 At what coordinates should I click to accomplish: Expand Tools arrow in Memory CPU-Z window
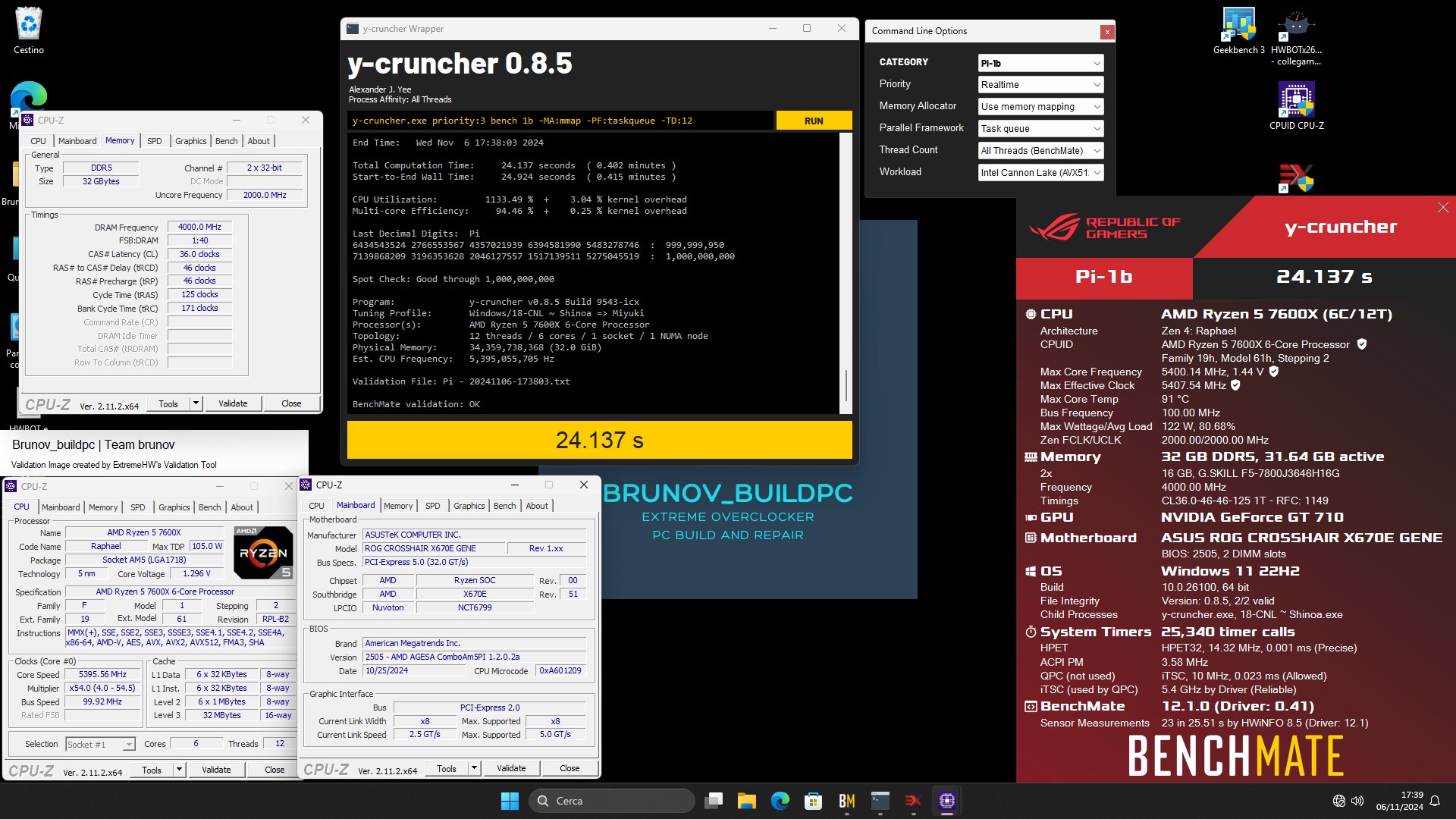196,403
